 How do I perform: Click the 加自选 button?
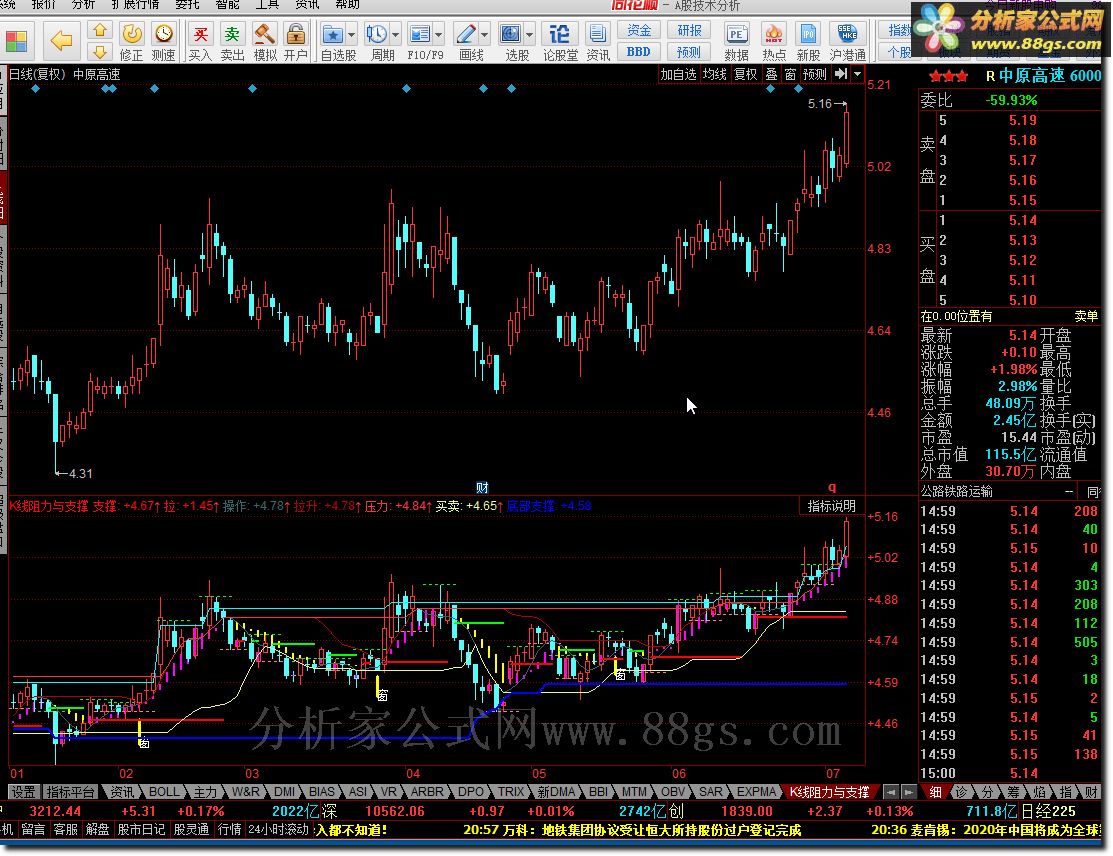click(x=679, y=74)
